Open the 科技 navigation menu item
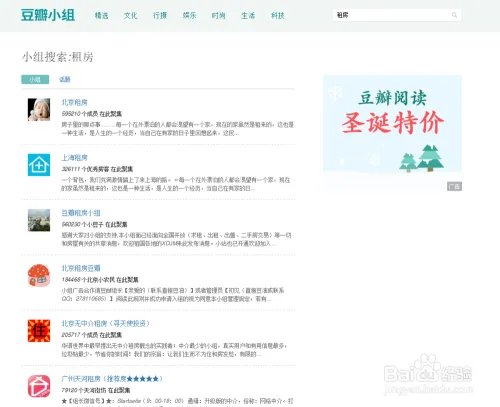 click(x=277, y=15)
